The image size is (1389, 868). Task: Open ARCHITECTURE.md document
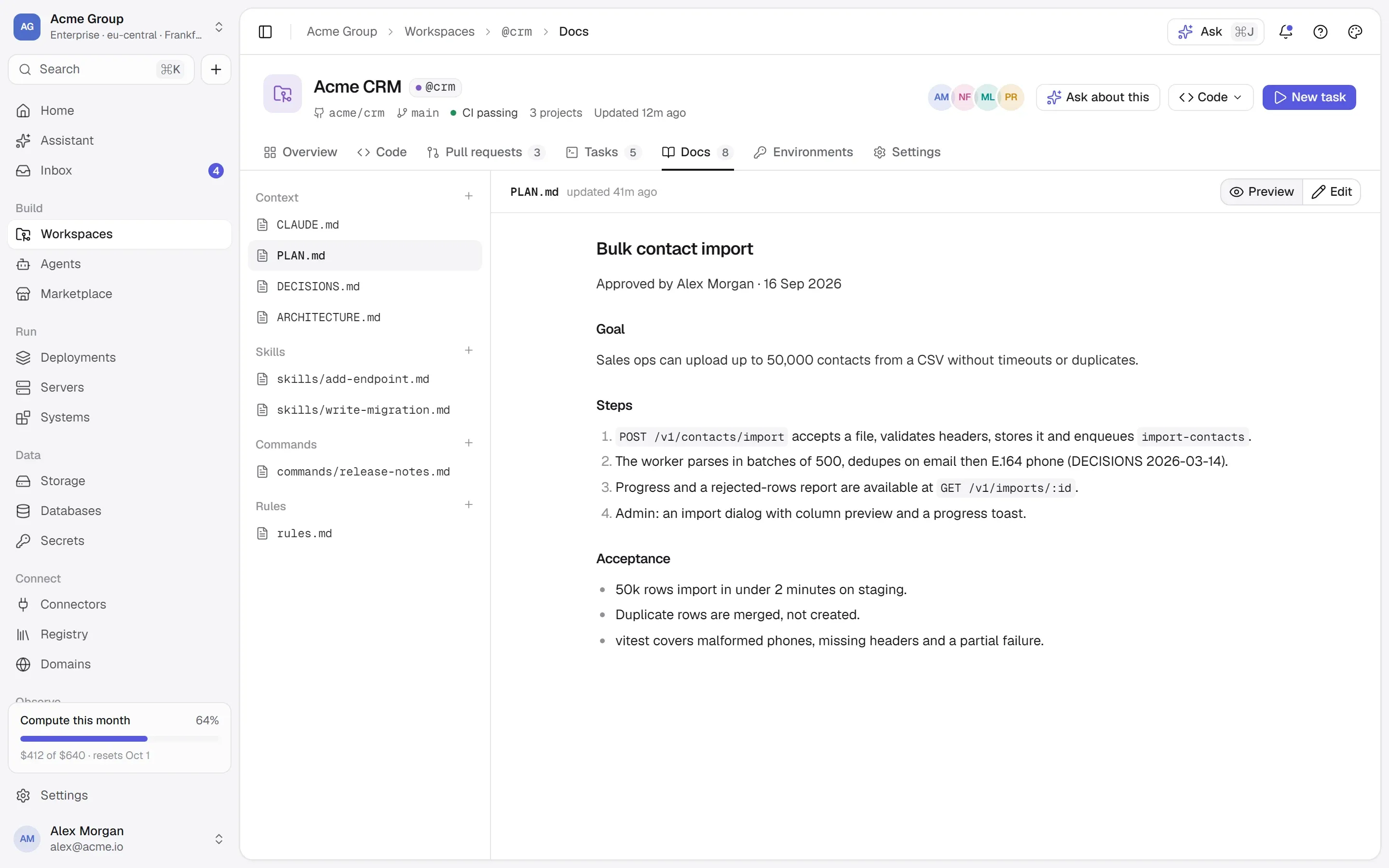365,317
